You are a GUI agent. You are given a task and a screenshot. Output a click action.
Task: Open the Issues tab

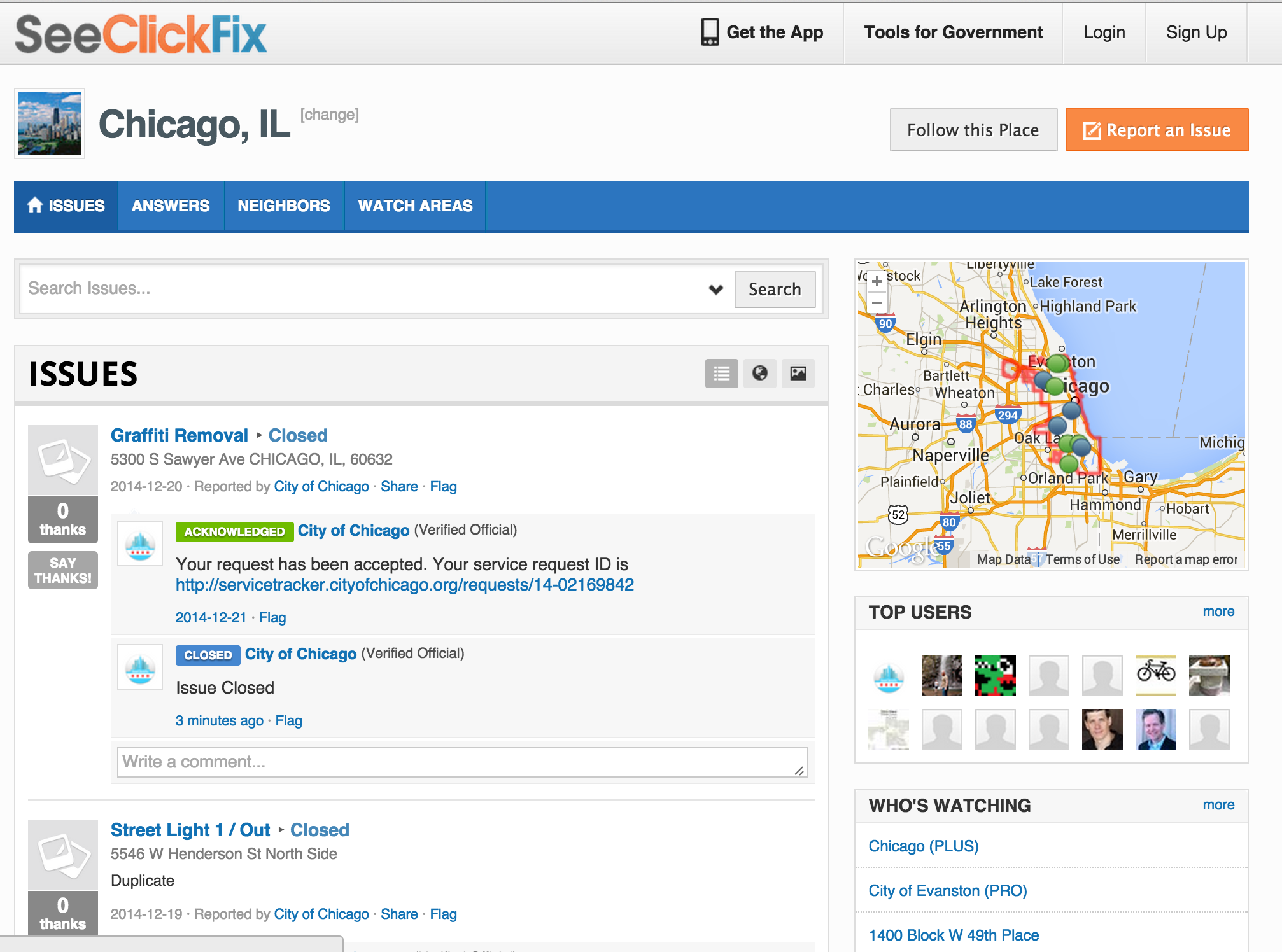point(66,206)
